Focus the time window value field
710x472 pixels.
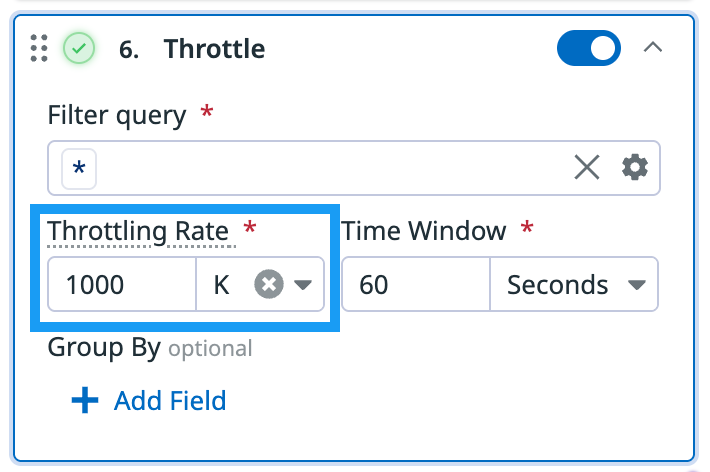pyautogui.click(x=415, y=285)
